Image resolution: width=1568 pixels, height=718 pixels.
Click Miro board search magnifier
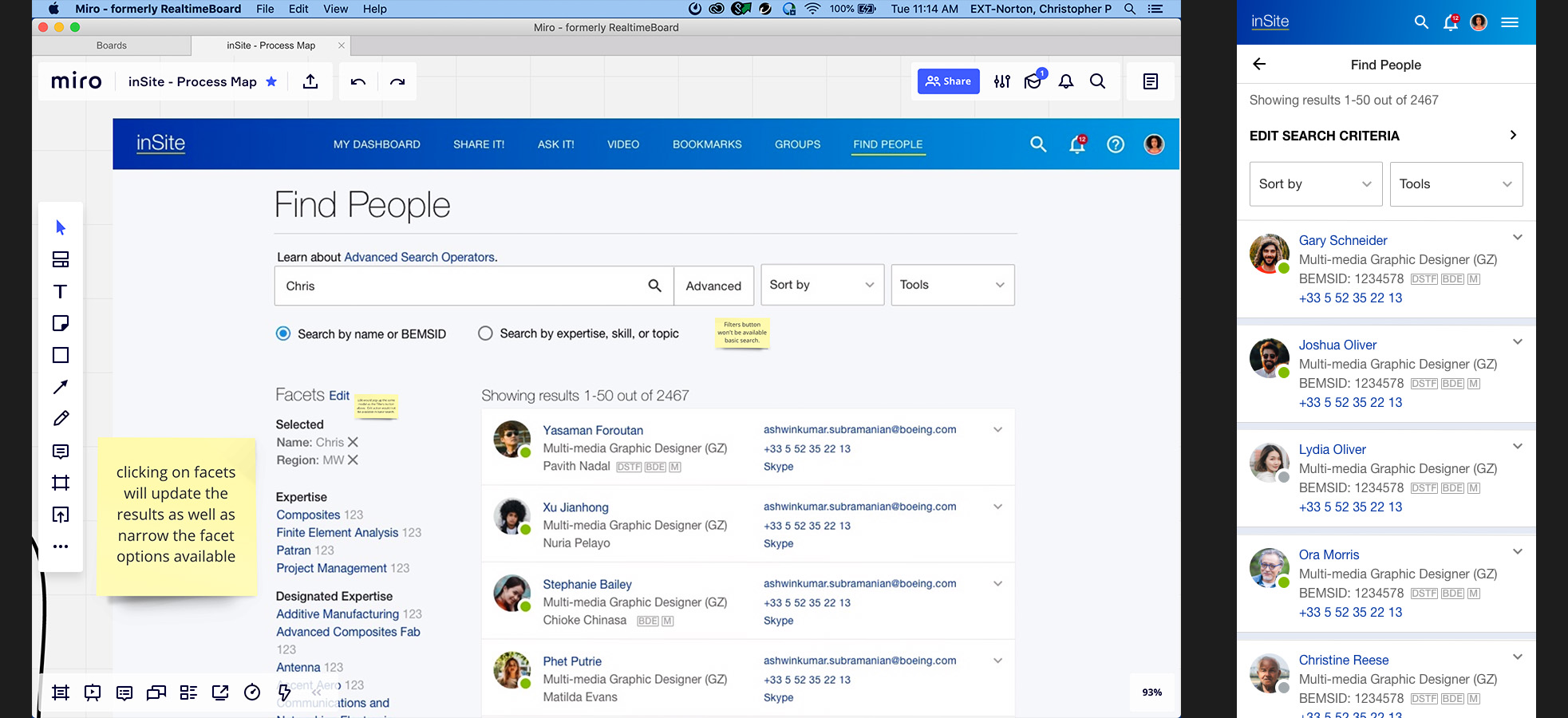1098,81
